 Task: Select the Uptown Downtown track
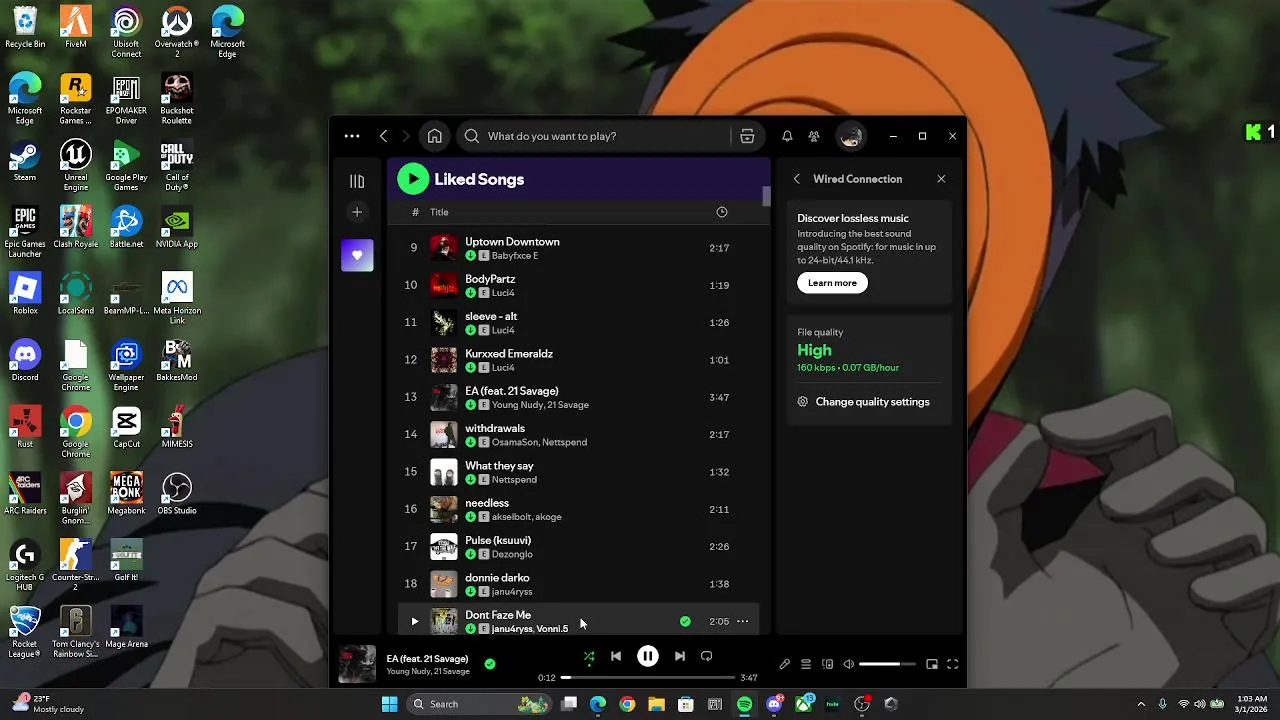pos(578,248)
